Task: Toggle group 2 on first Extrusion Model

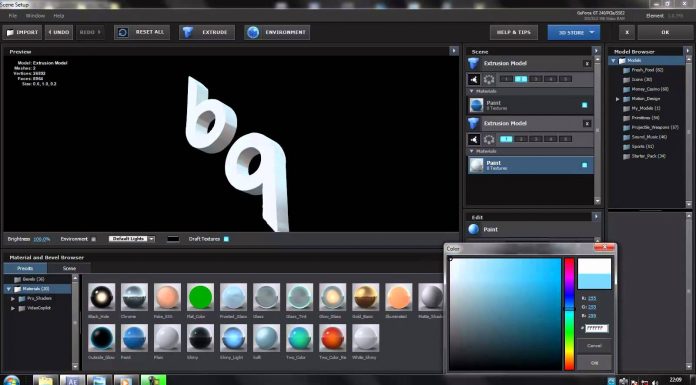Action: 521,79
